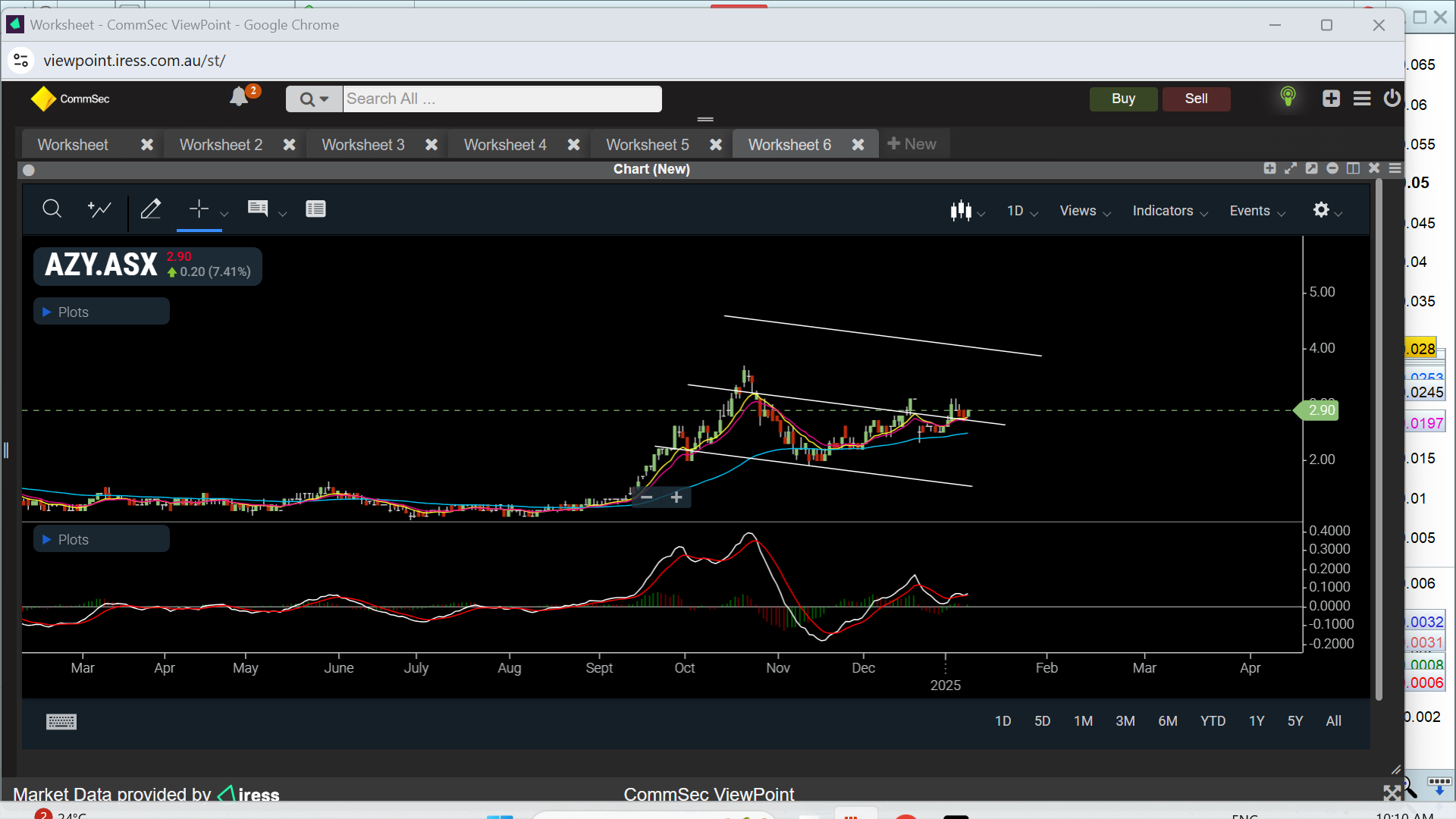The height and width of the screenshot is (819, 1456).
Task: Open the notifications bell icon
Action: [240, 97]
